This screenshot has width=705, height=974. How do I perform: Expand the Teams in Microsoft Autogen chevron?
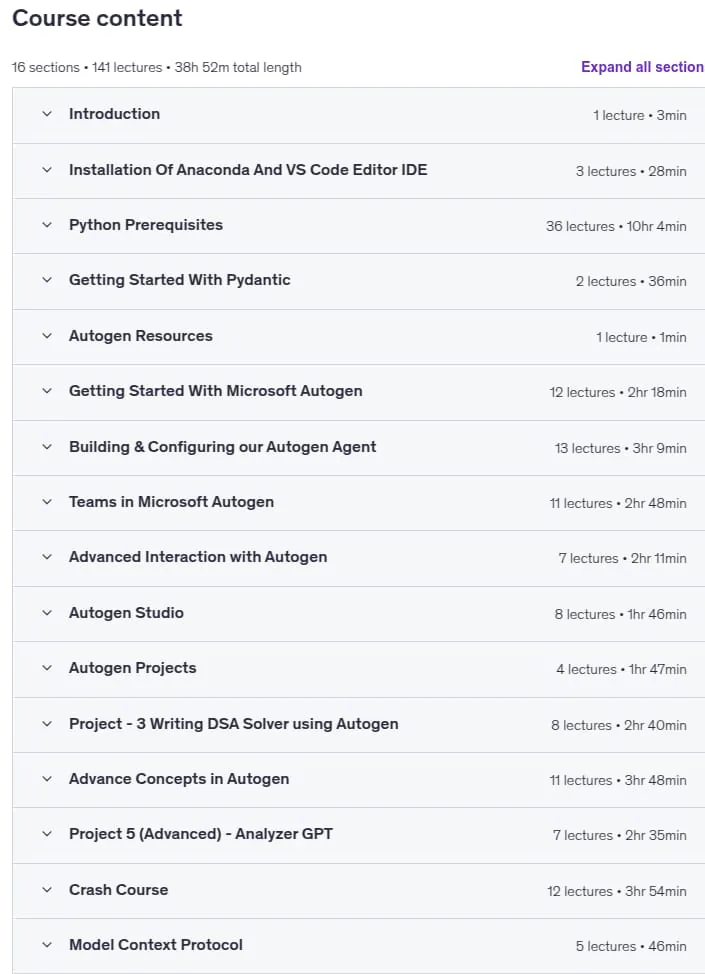[x=47, y=502]
